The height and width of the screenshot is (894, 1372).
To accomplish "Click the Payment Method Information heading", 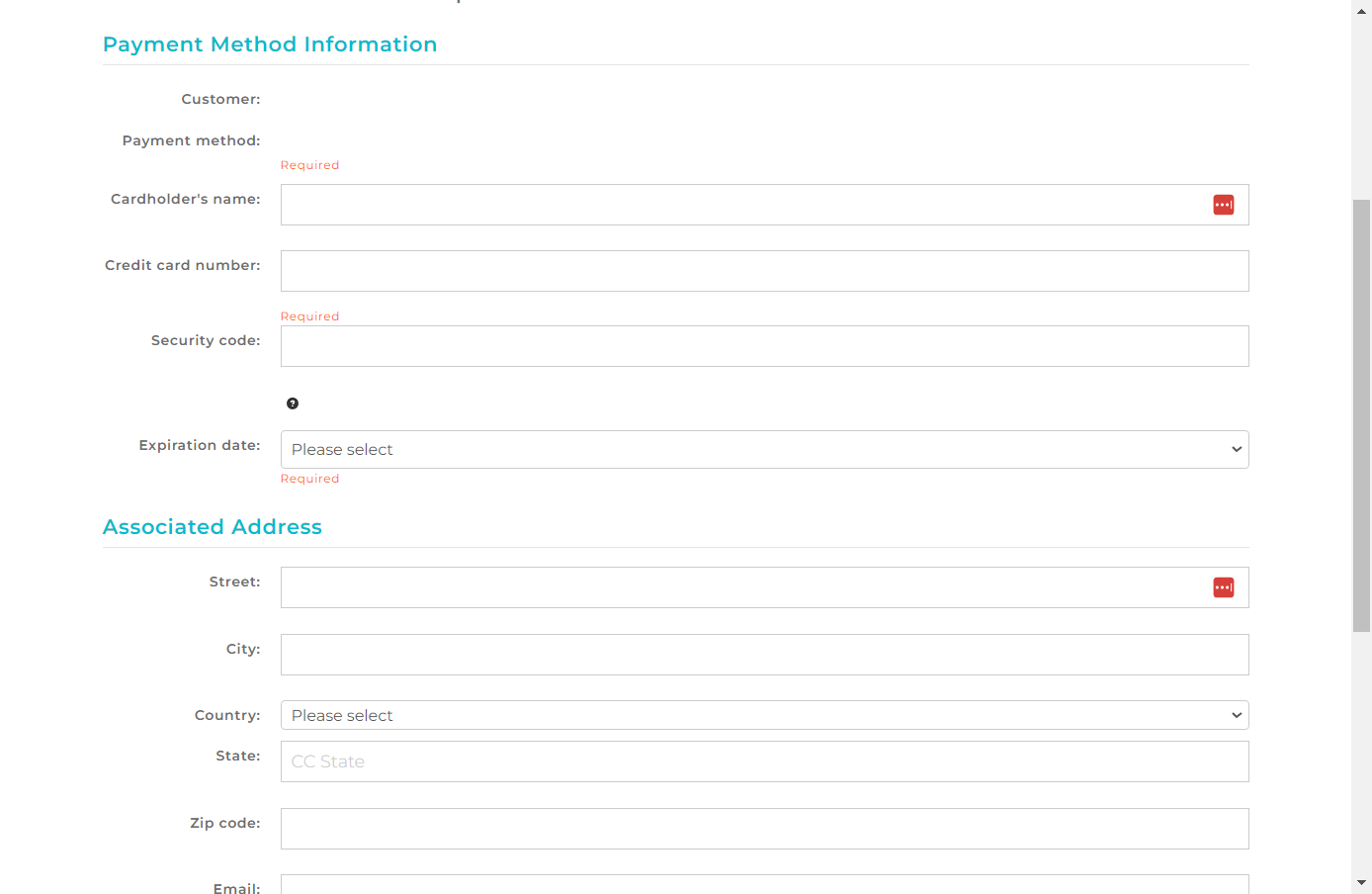I will pos(270,45).
